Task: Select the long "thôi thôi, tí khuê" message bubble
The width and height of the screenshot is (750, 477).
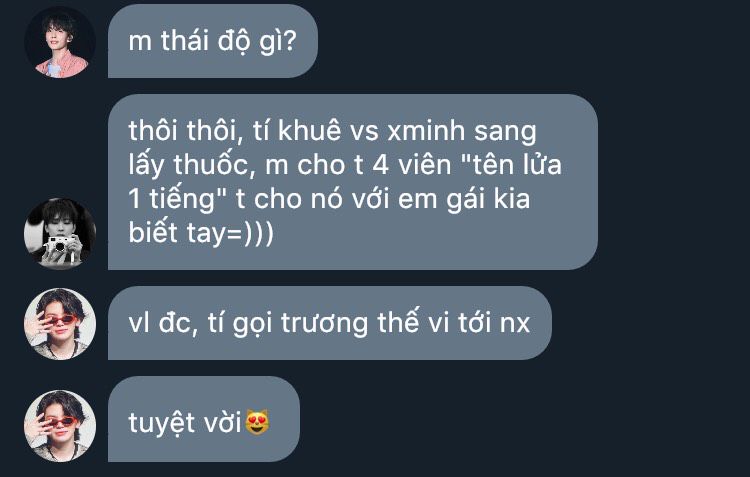Action: tap(353, 182)
